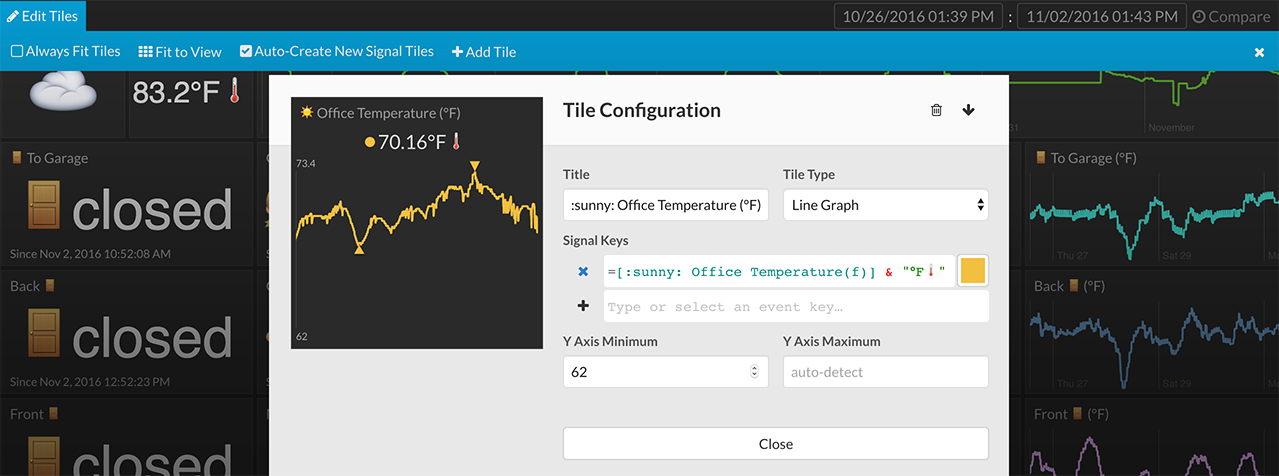Click the Fit to View grid icon
This screenshot has height=476, width=1279.
click(145, 51)
